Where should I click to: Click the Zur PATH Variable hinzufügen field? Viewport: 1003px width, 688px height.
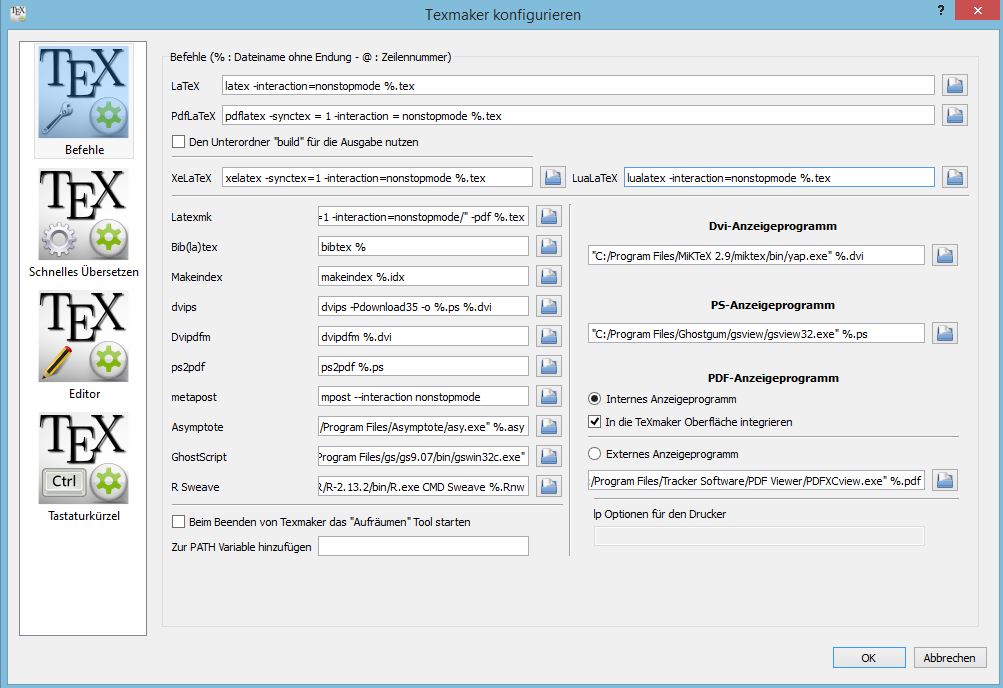(x=423, y=546)
